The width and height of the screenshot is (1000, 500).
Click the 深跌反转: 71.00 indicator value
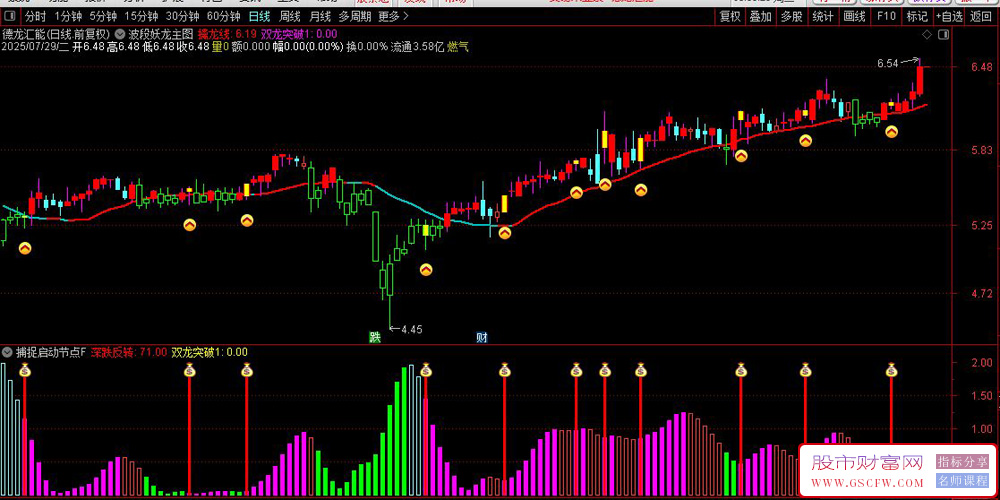[129, 352]
